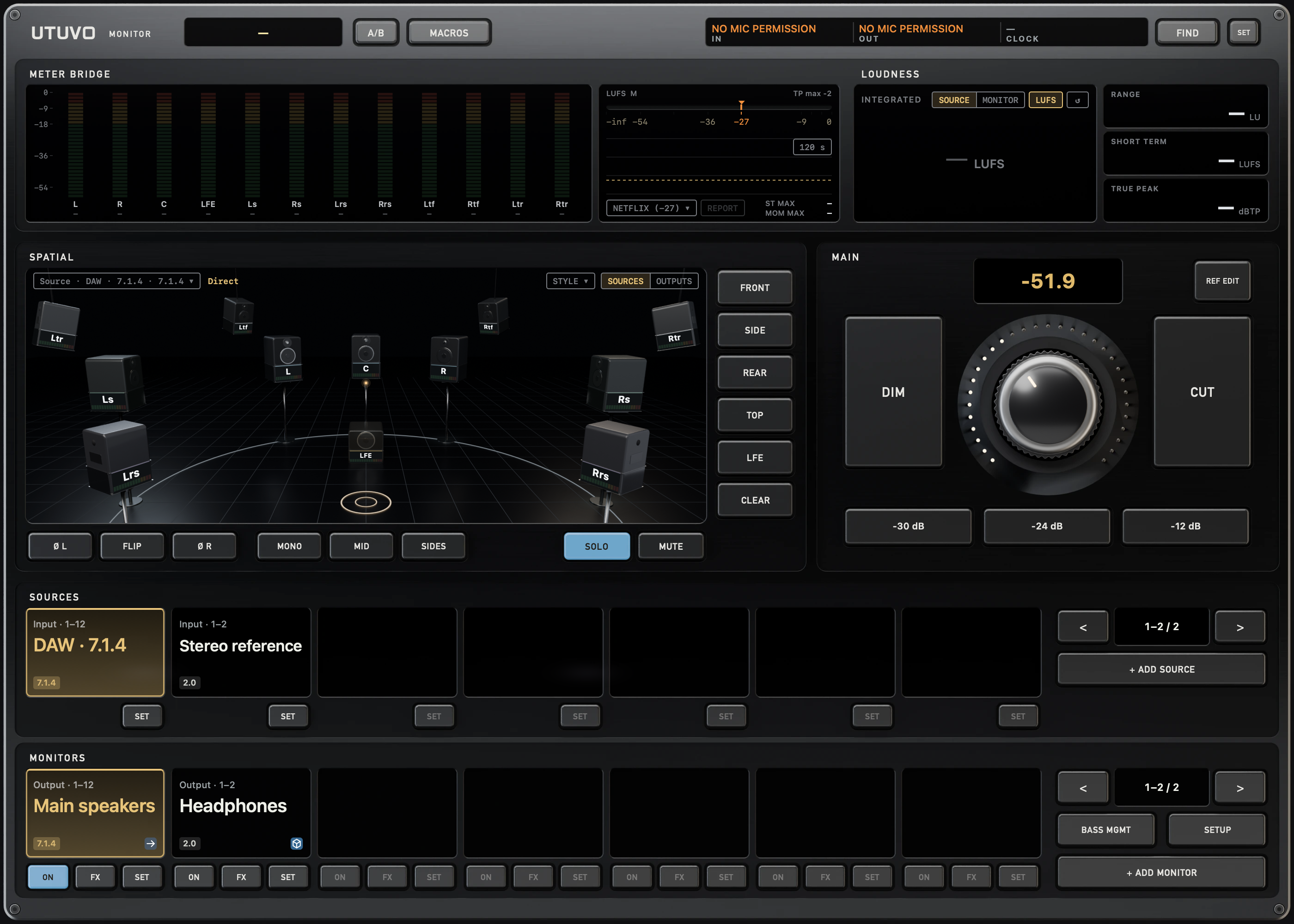This screenshot has width=1294, height=924.
Task: Turn off Main speakers ON button
Action: tap(49, 877)
